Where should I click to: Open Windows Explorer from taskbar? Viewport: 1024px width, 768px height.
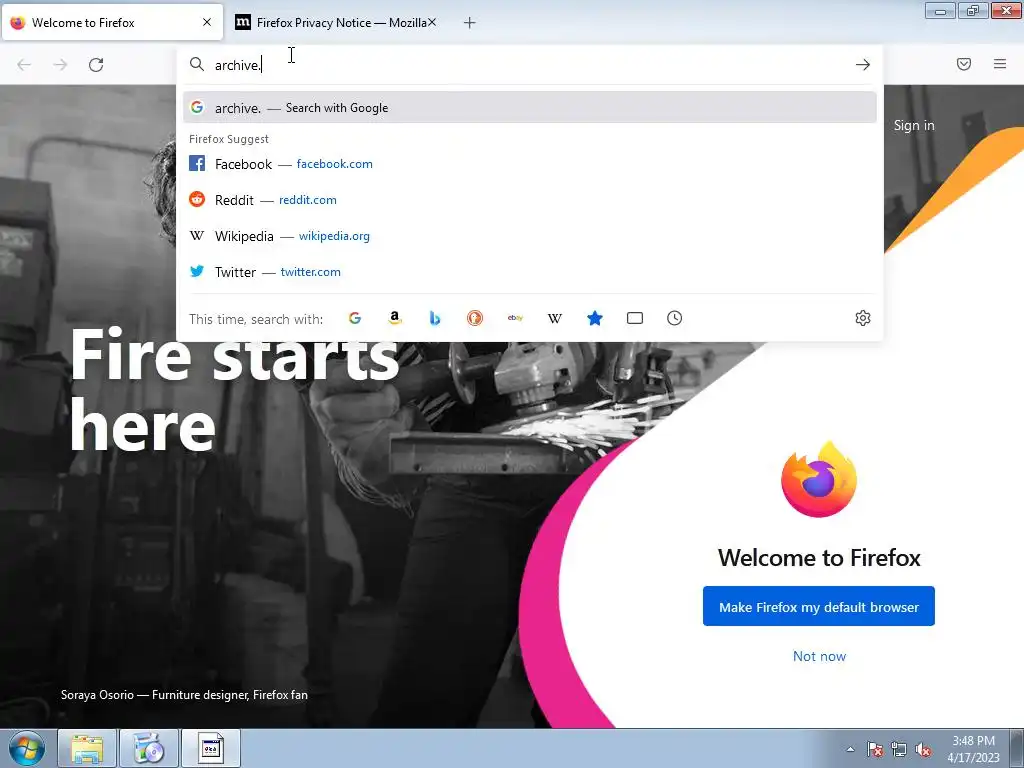tap(87, 748)
